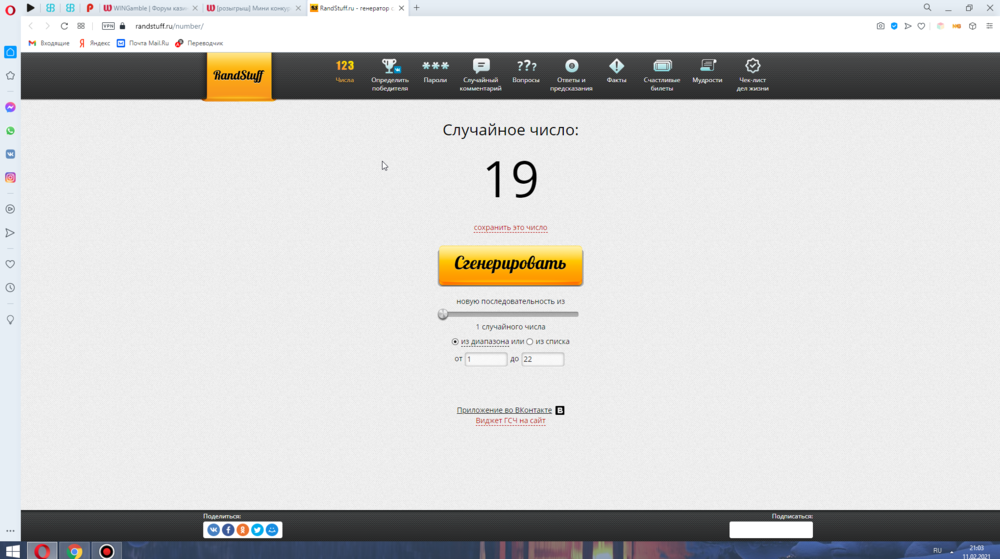This screenshot has height=559, width=1000.
Task: Click the Определить победителя trophy icon
Action: (390, 68)
